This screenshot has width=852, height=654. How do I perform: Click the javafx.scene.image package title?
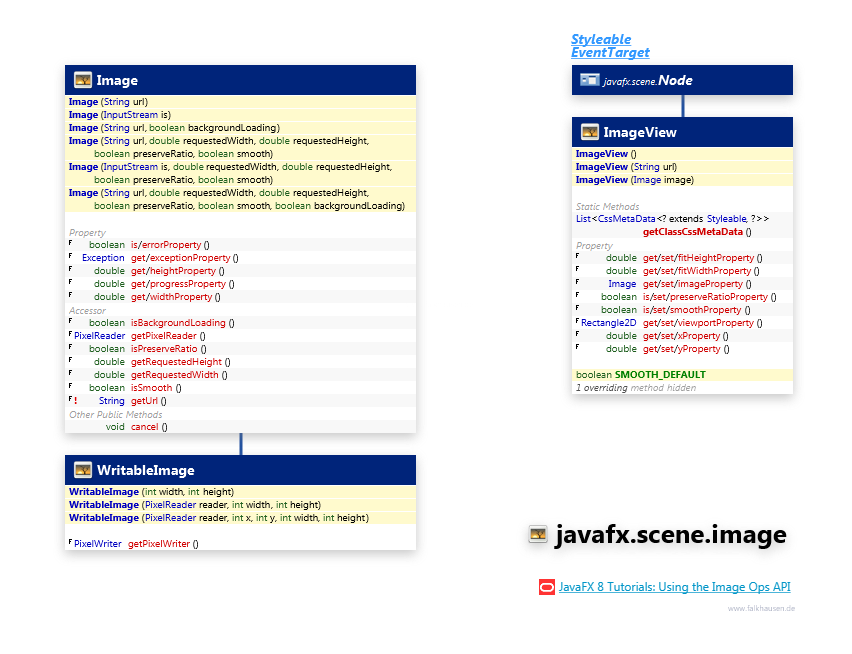670,536
